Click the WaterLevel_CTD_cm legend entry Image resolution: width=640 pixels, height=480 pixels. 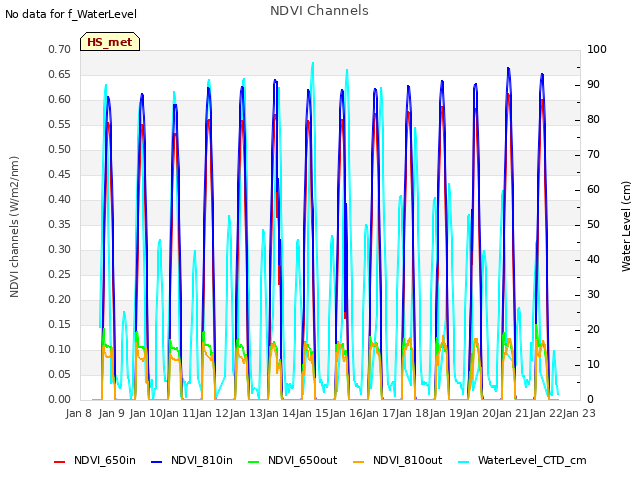pos(522,460)
